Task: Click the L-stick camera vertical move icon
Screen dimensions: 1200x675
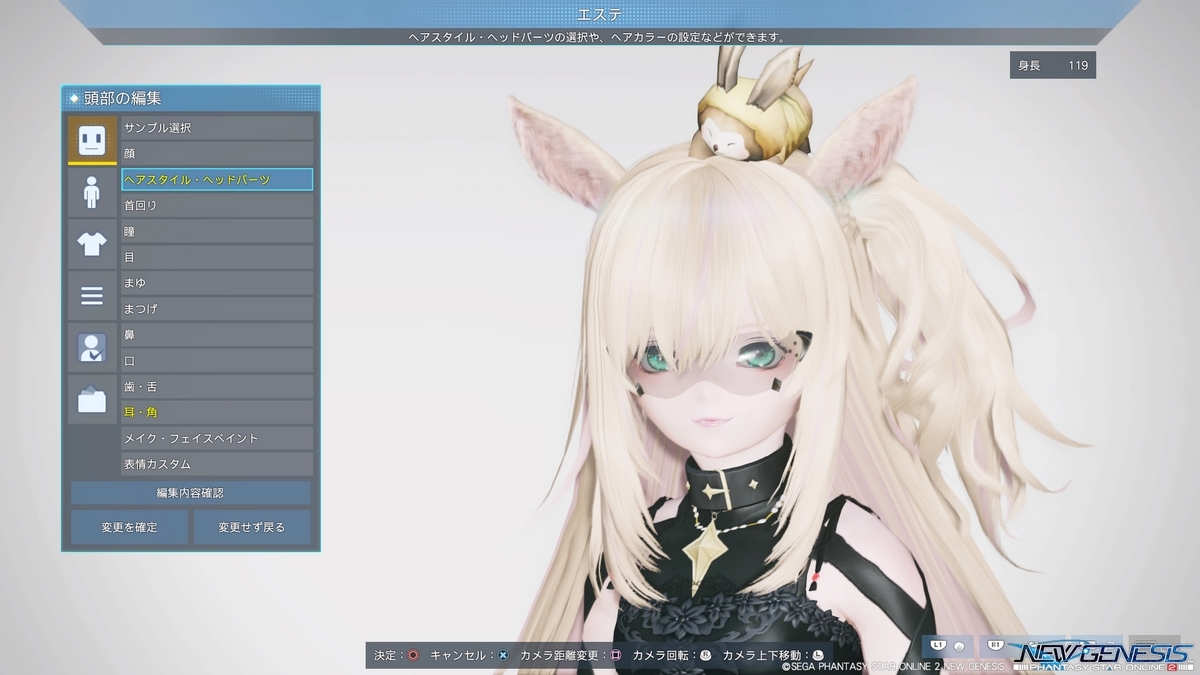Action: coord(817,655)
